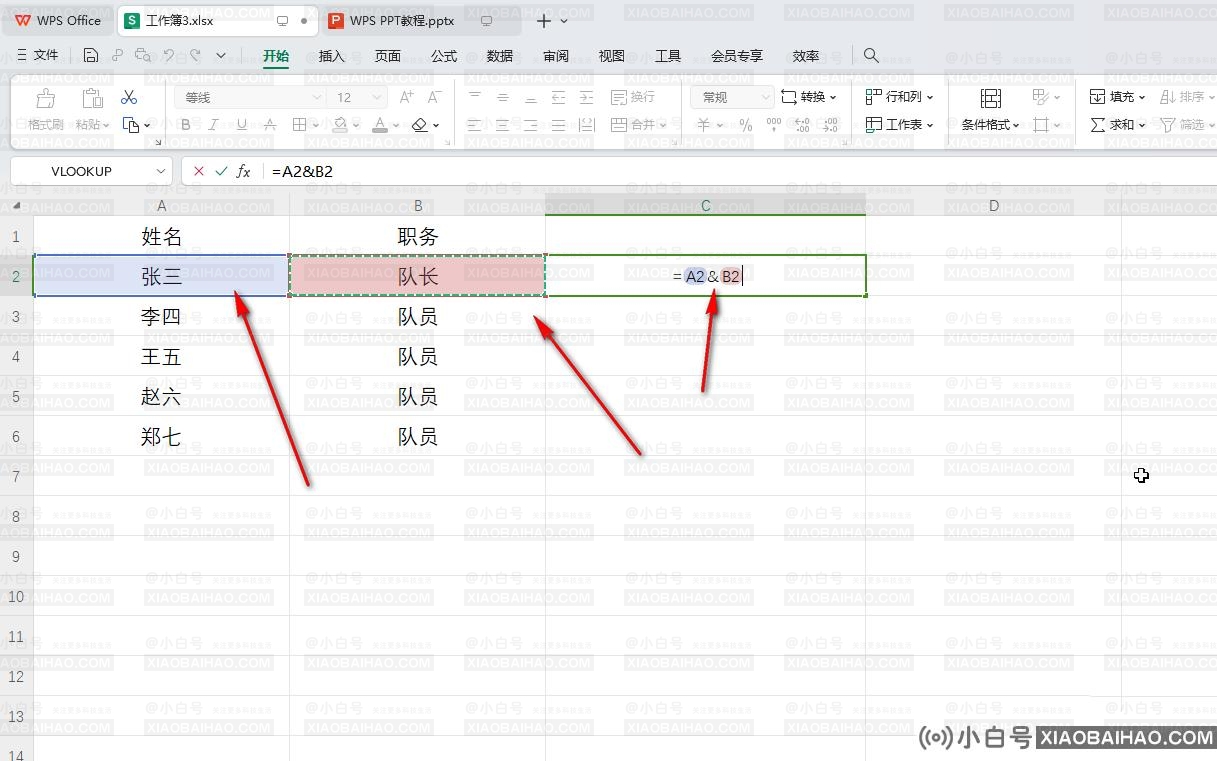Click the currency ¥ format icon
Screen dimensions: 1217x761
(704, 125)
